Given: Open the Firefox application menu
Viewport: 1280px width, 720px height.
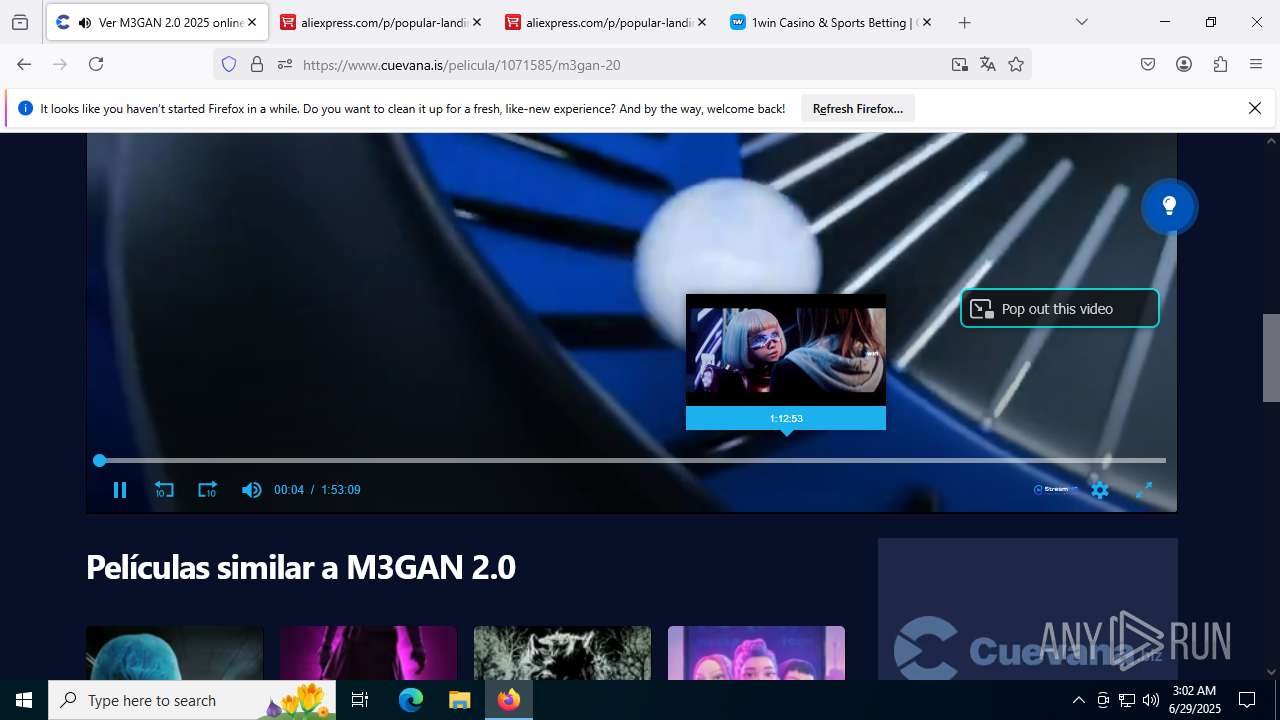Looking at the screenshot, I should (x=1256, y=64).
